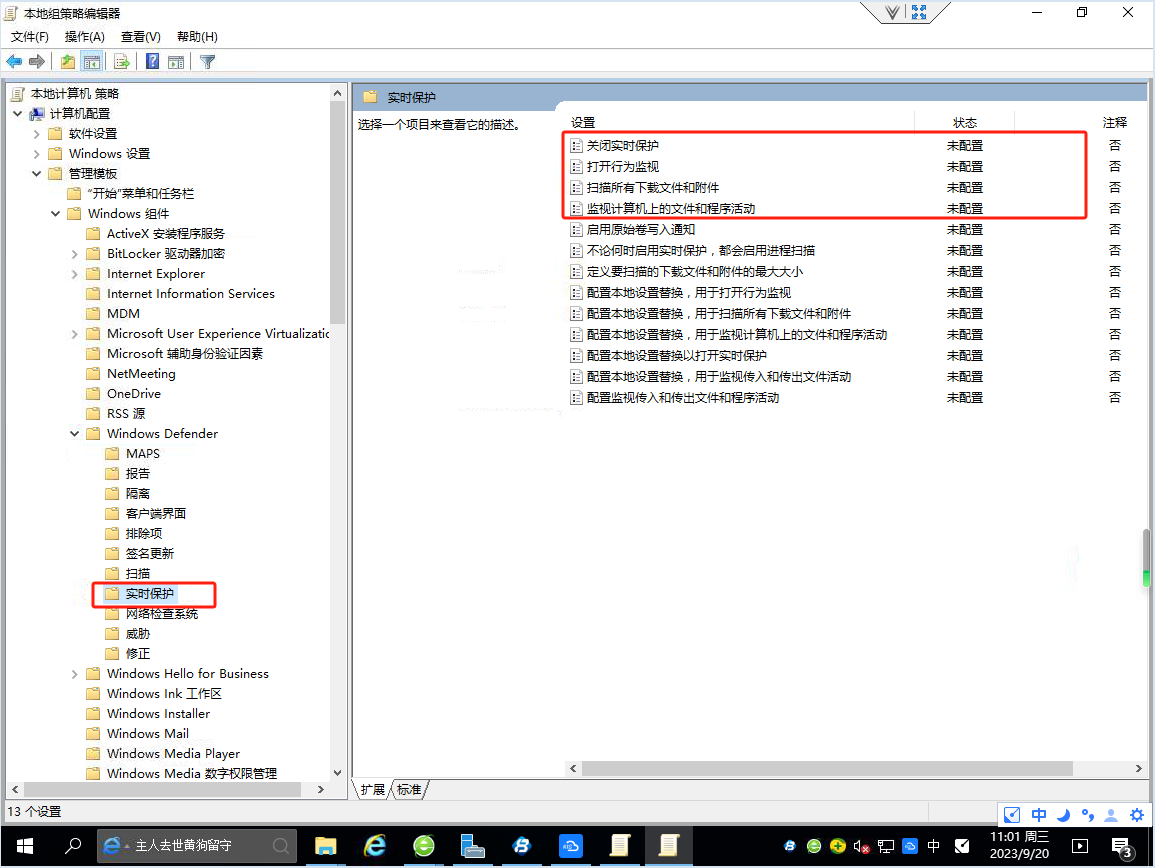
Task: Click the tree pane vertical scrollbar thumb
Action: click(337, 212)
